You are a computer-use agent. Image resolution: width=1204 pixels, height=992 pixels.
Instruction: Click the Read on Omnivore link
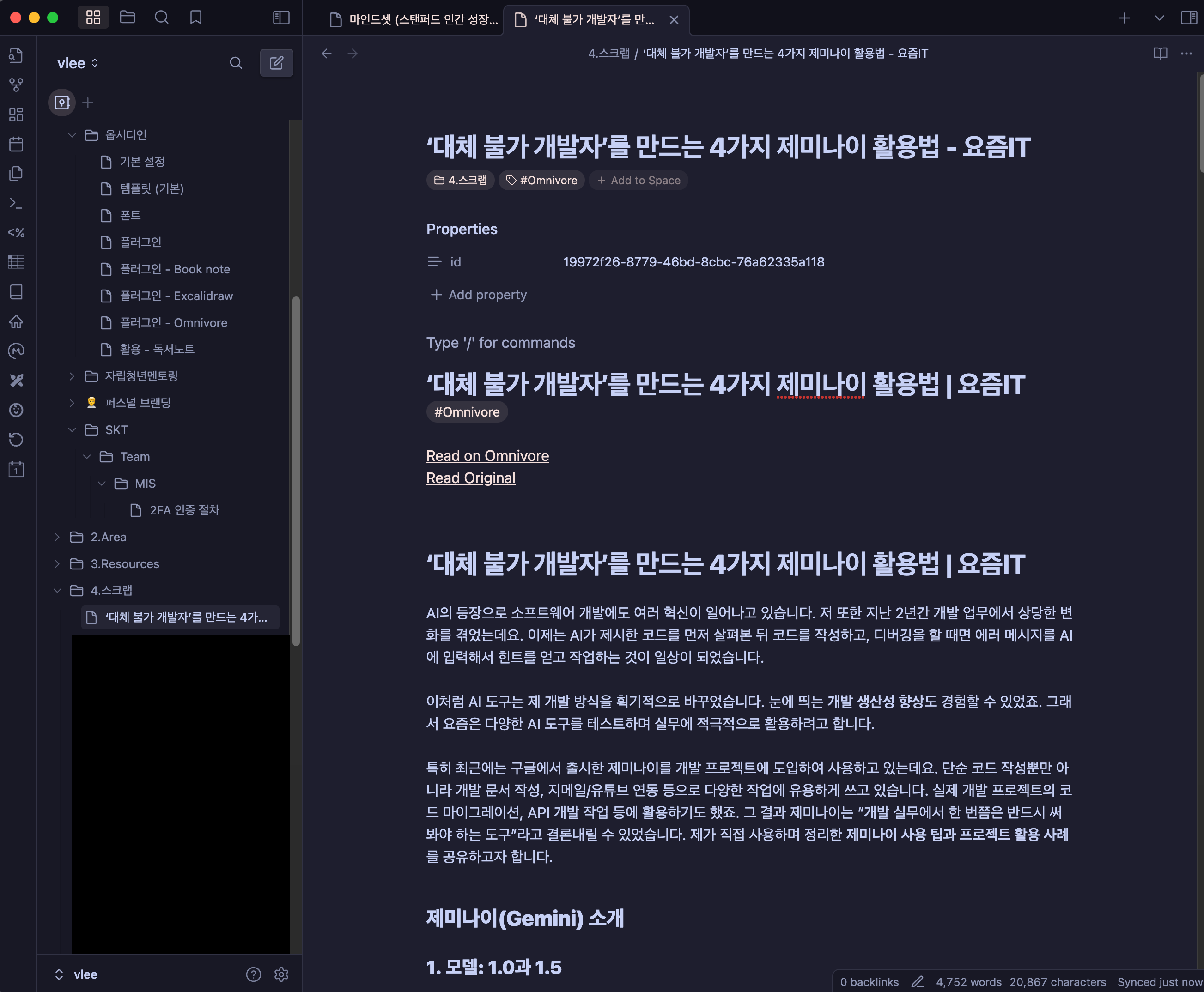point(487,456)
